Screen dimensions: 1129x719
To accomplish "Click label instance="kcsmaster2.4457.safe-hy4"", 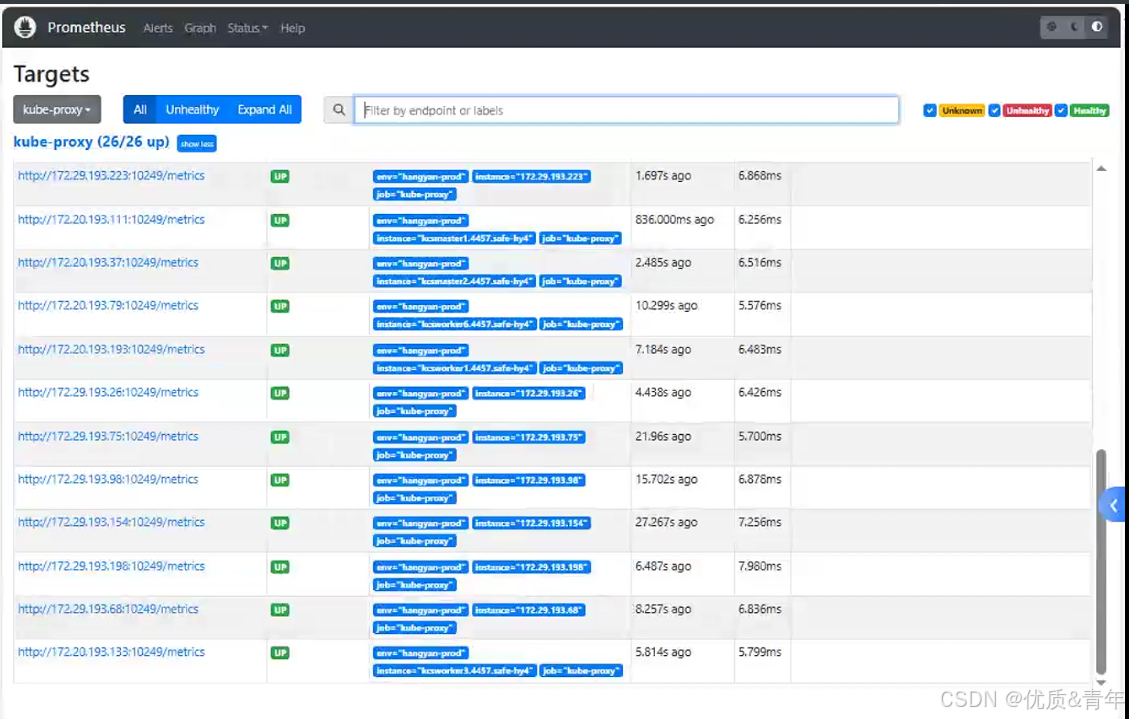I will [454, 281].
